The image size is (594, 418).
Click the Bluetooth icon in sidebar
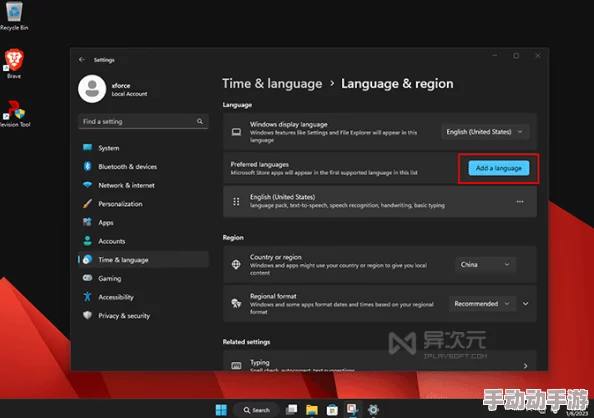pos(88,166)
